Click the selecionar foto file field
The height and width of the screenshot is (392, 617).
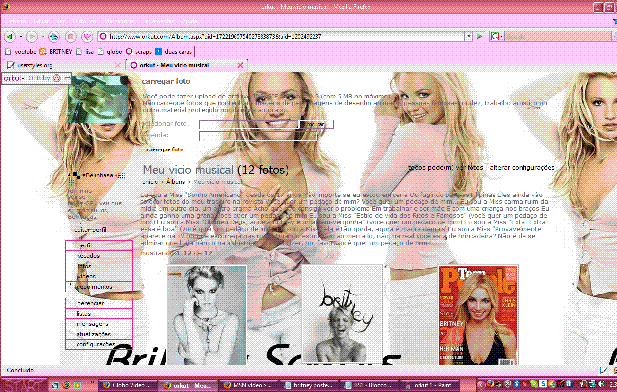[249, 124]
